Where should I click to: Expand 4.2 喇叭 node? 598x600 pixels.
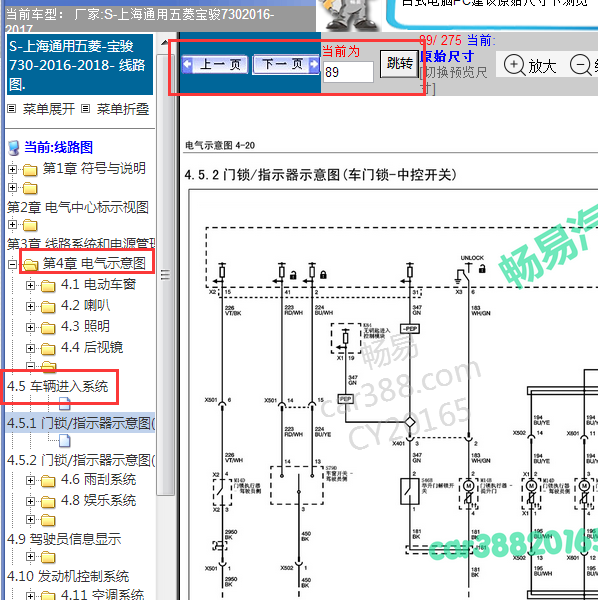point(30,306)
